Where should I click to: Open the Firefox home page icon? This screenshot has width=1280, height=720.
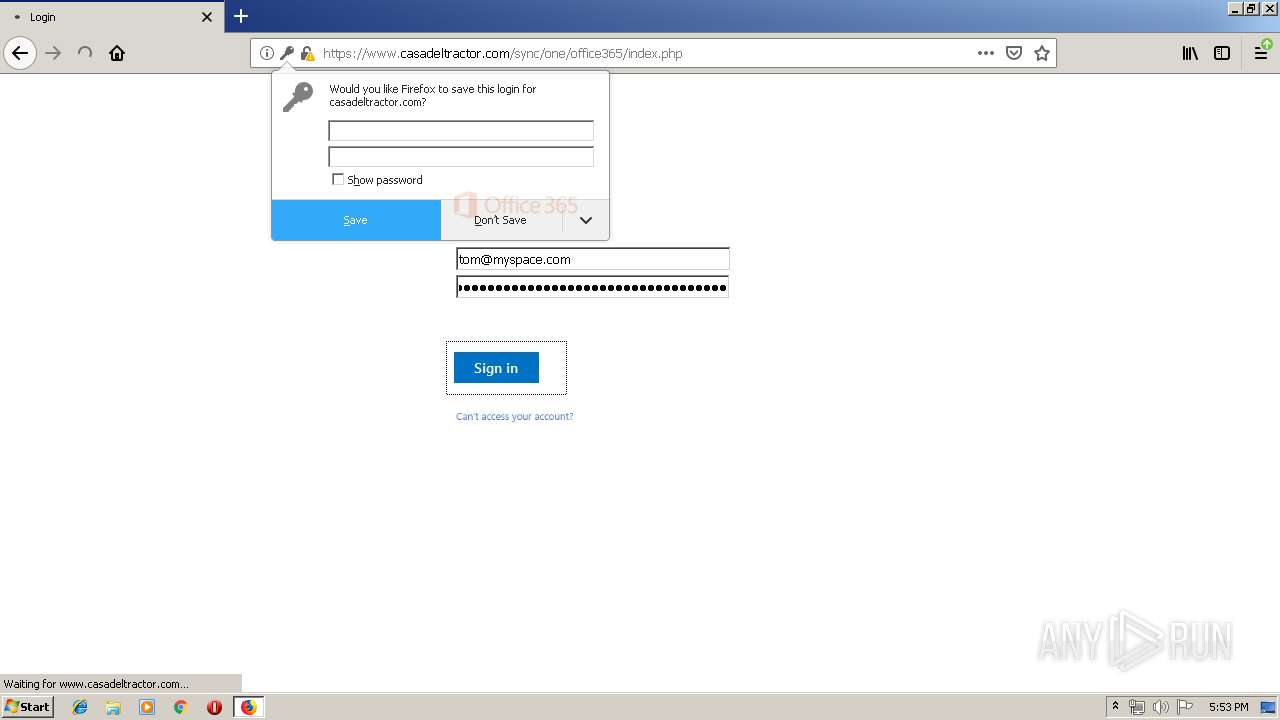click(117, 53)
